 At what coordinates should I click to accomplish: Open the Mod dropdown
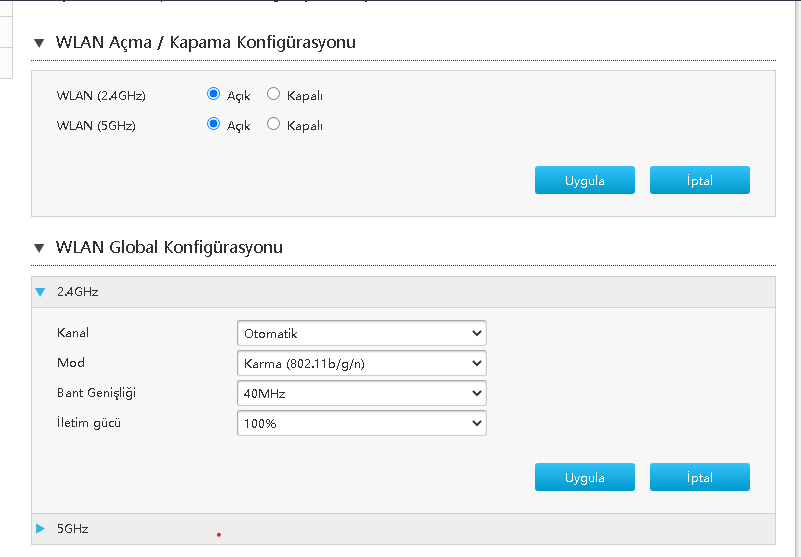[361, 363]
